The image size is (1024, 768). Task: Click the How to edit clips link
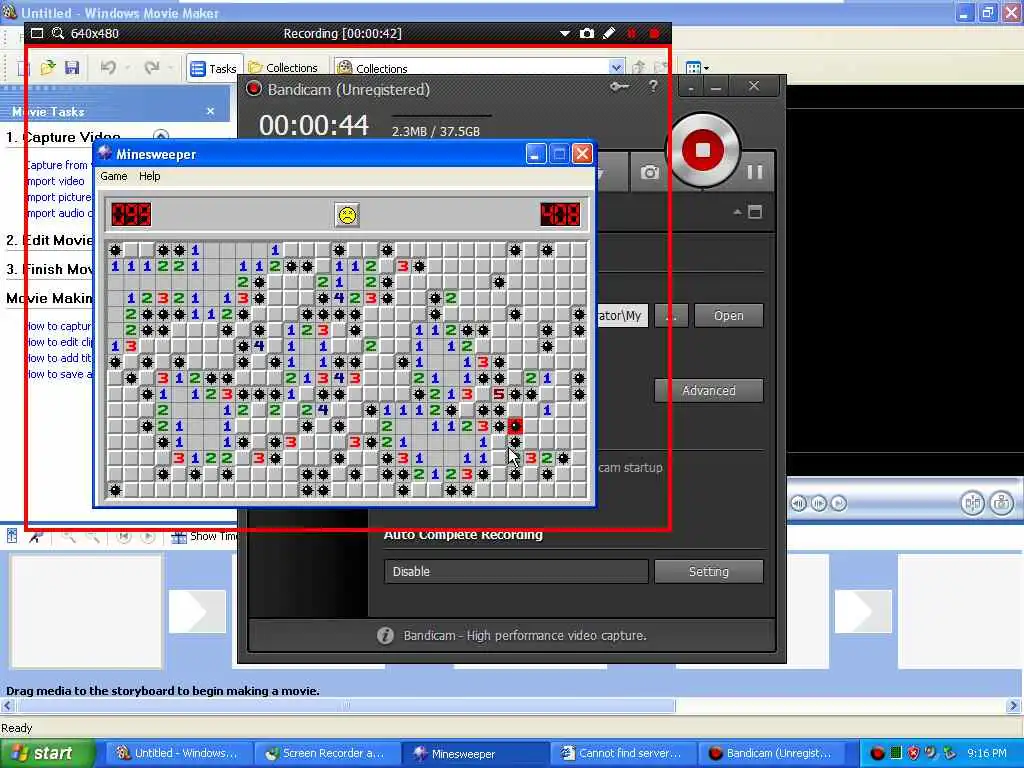coord(59,342)
